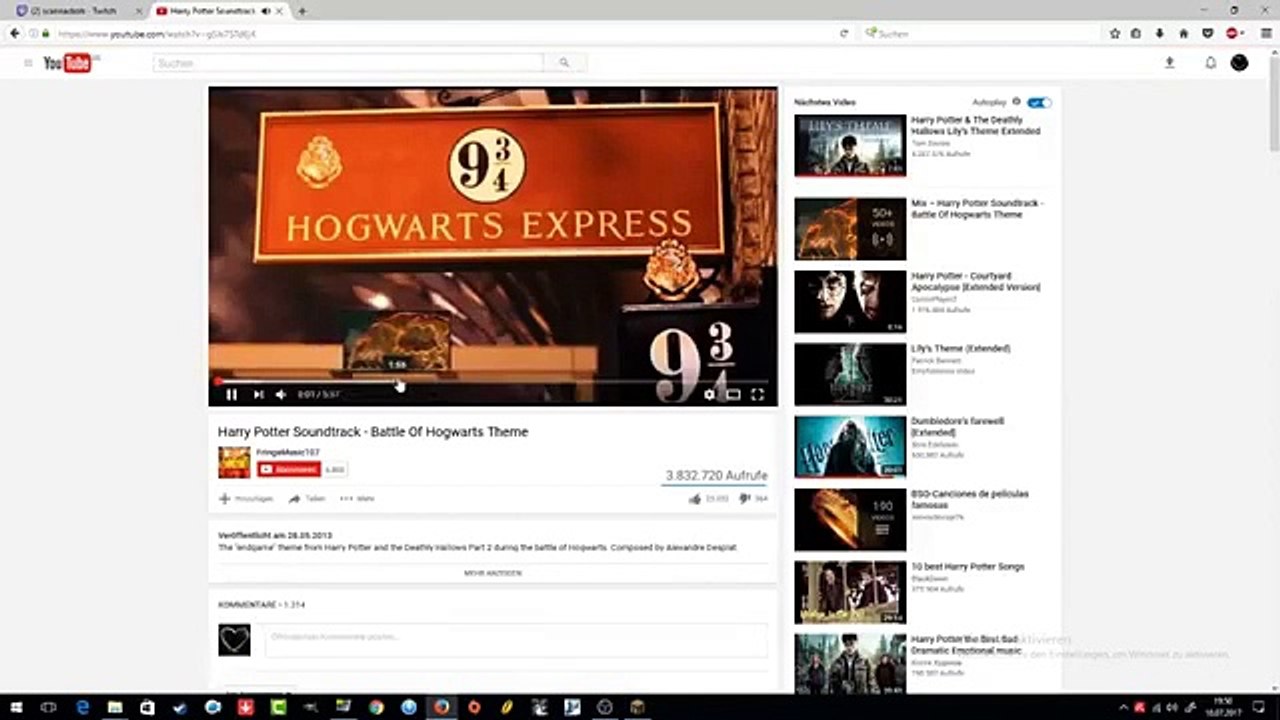Mute tab via the tab speaker icon
Screen dimensions: 1280x720
265,11
